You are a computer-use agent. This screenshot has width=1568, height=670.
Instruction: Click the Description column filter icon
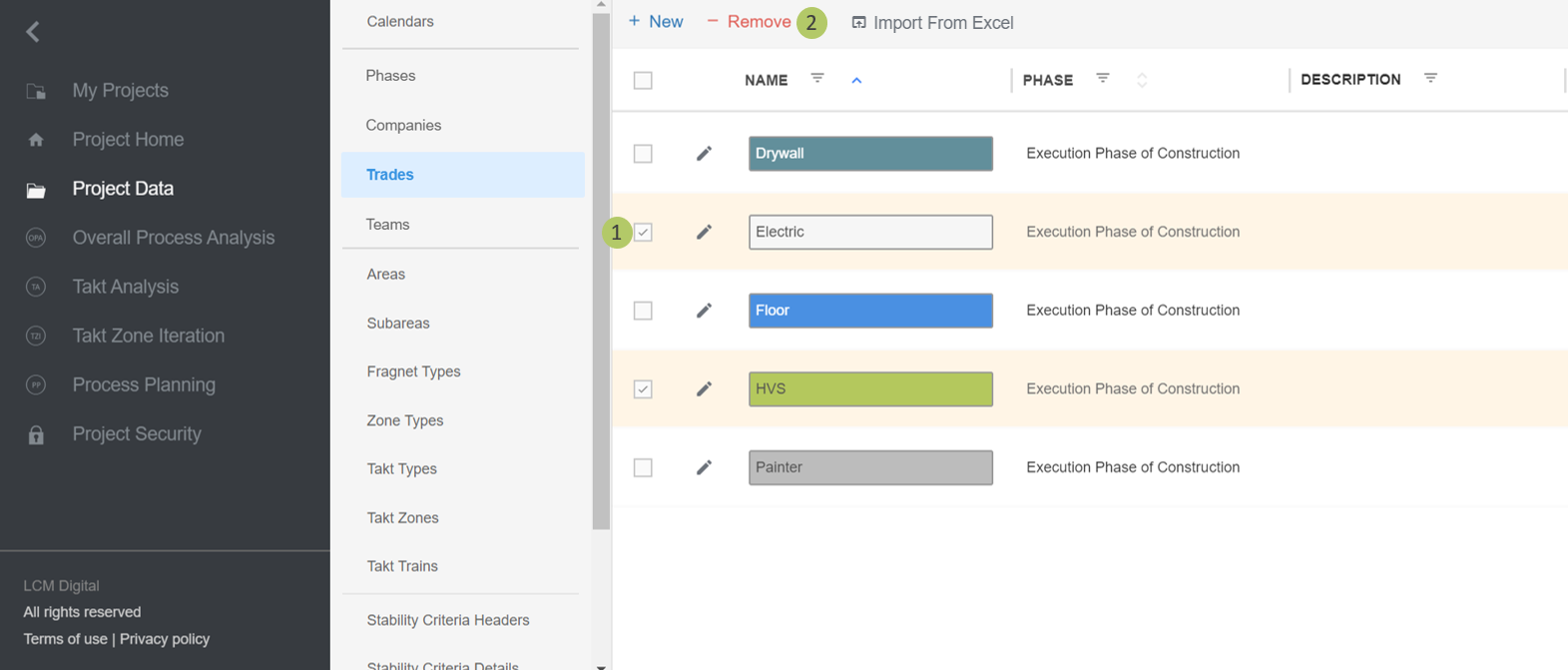(x=1430, y=79)
